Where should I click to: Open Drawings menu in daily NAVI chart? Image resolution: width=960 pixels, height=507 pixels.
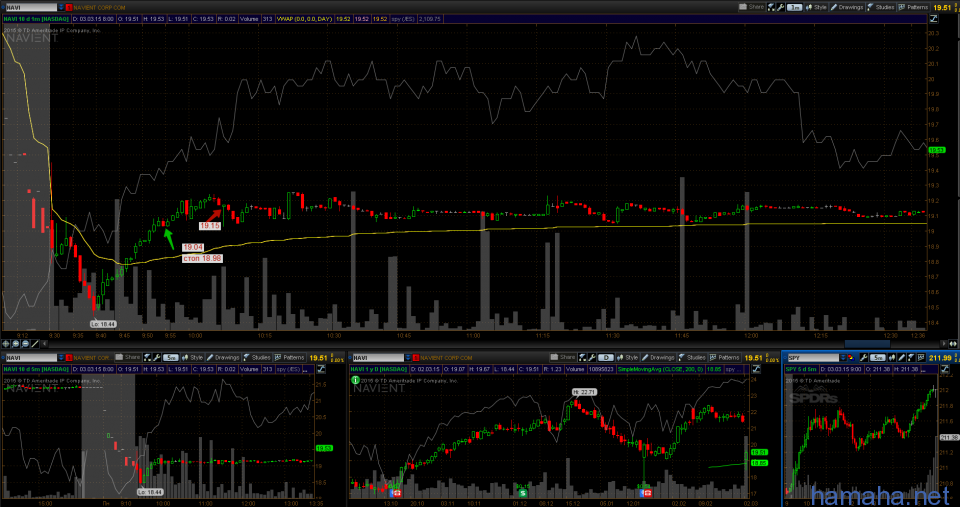click(658, 357)
